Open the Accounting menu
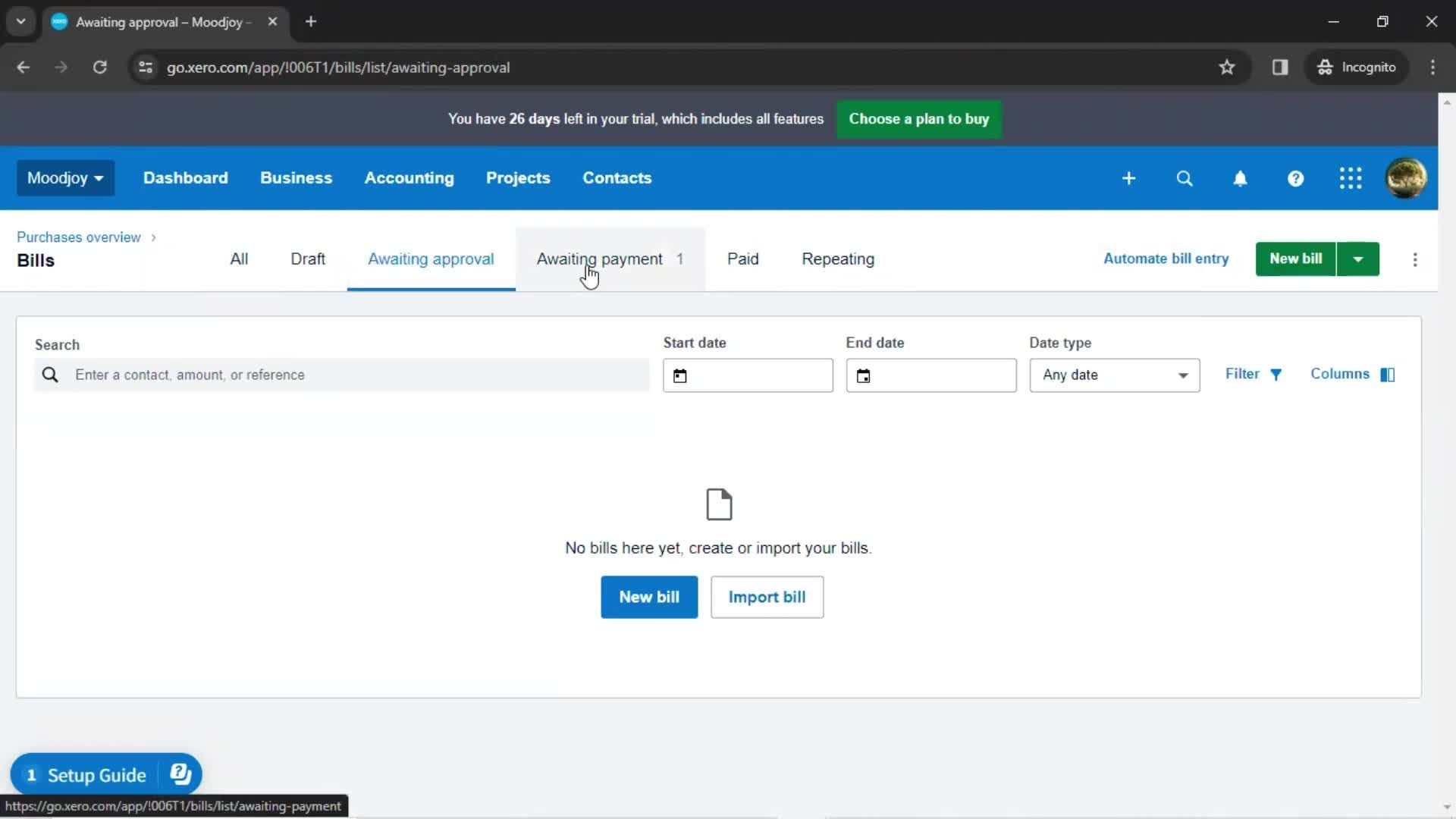Viewport: 1456px width, 819px height. point(409,178)
